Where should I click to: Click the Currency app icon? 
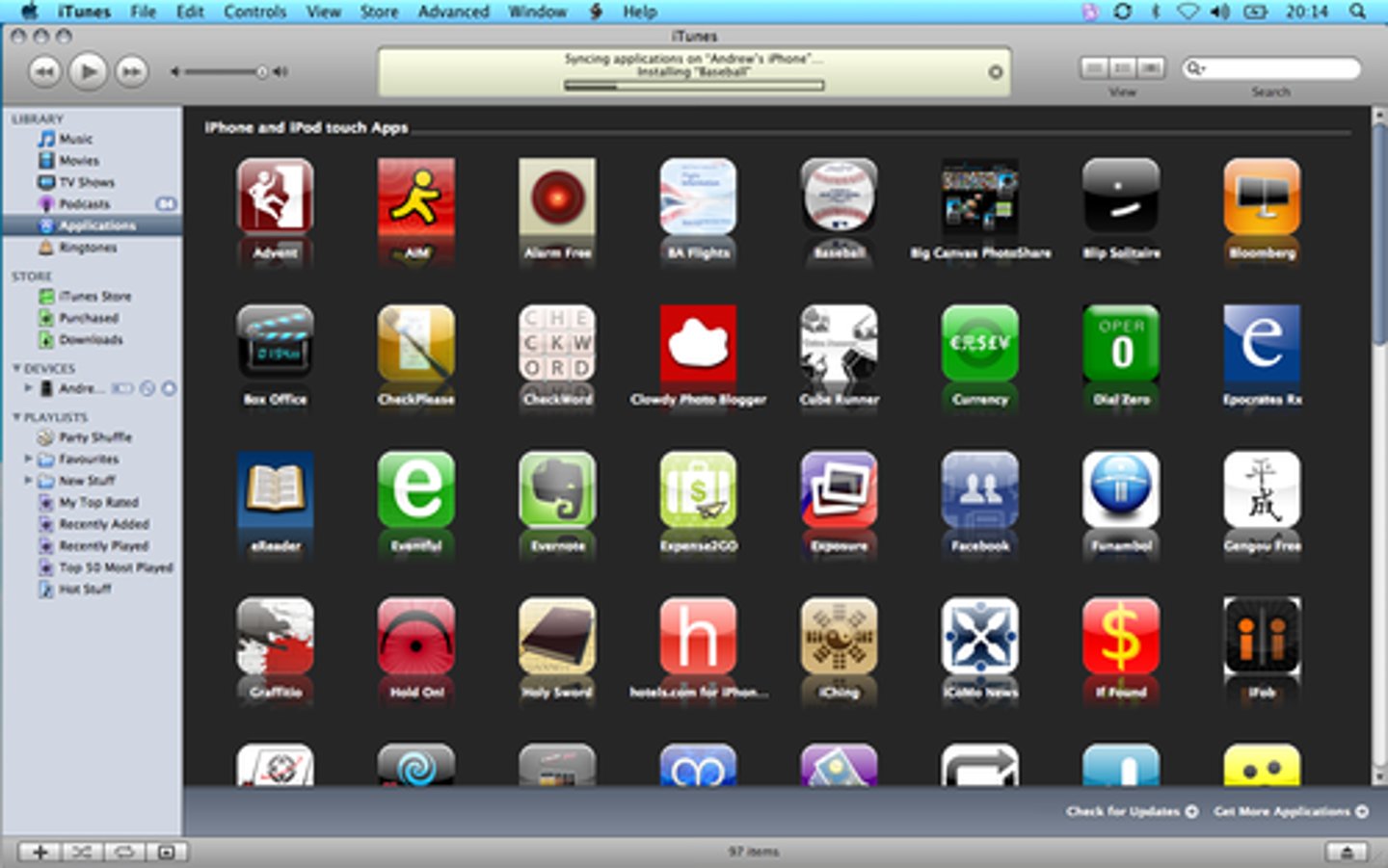click(x=979, y=343)
